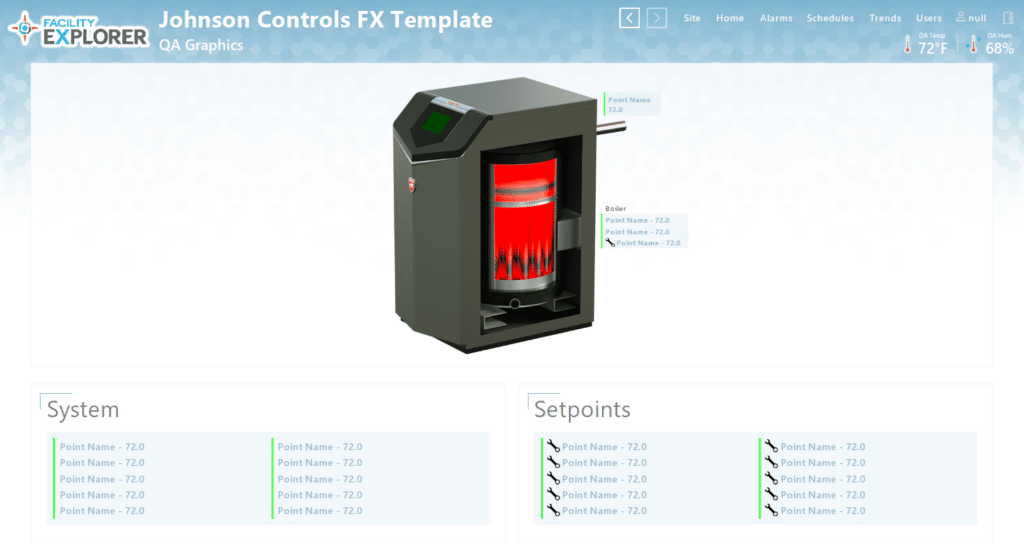1024x556 pixels.
Task: Click the 72°F outdoor temperature value
Action: tap(933, 48)
